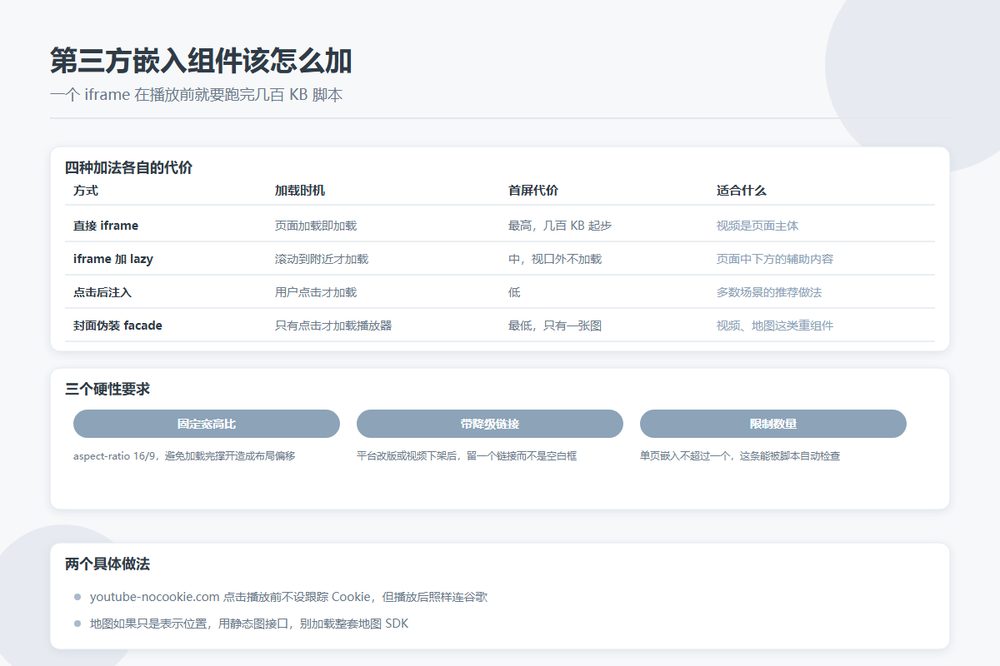
Task: Click the cell 视频、地图这类重组件
Action: point(775,325)
